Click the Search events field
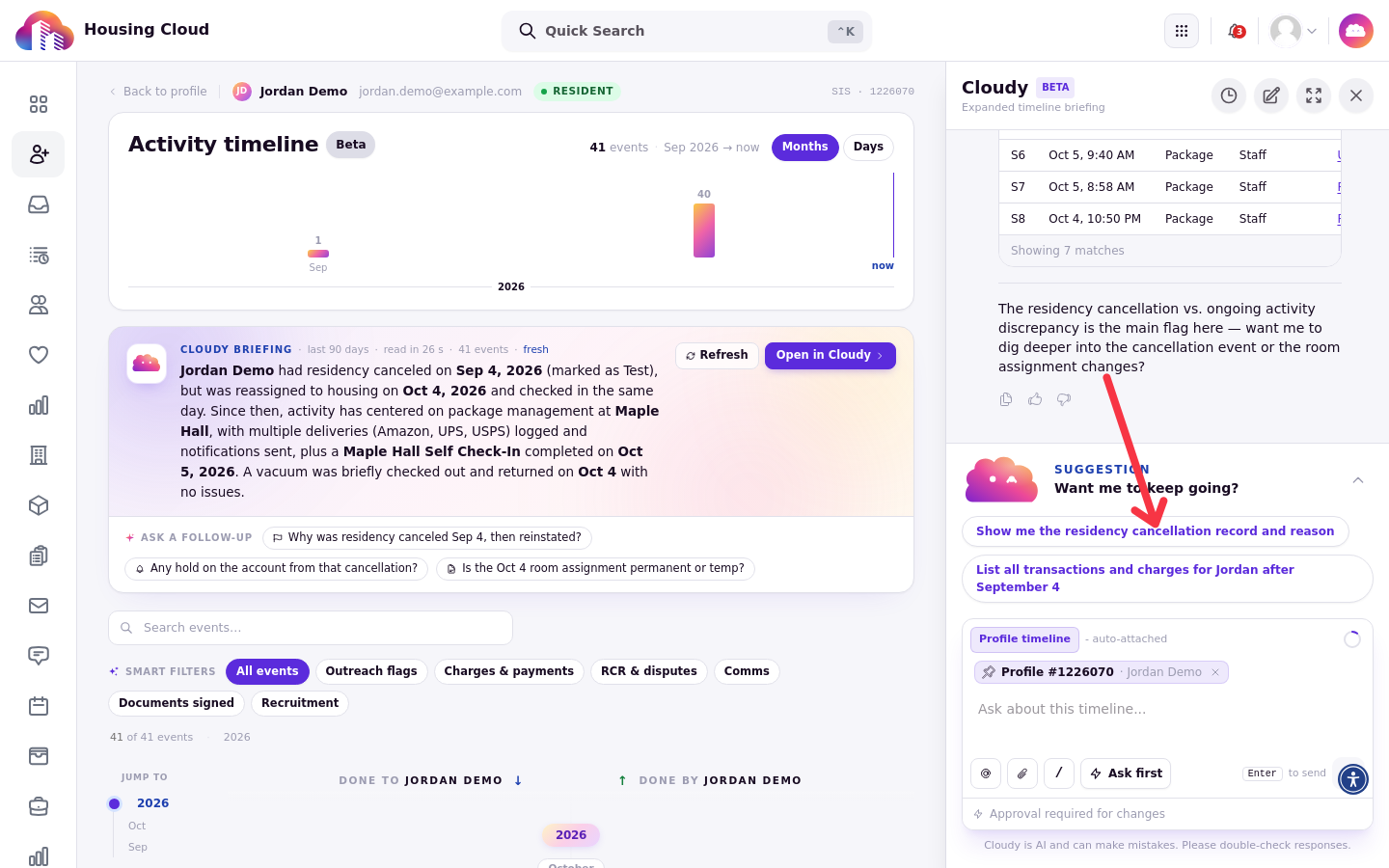 click(311, 628)
